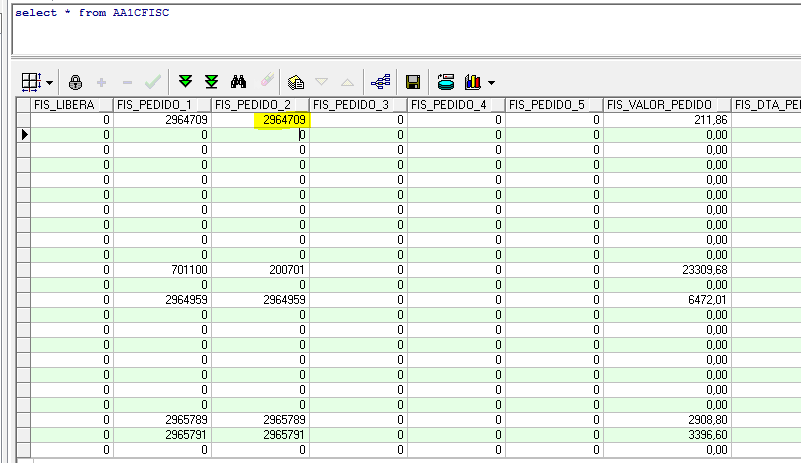Click the FIS_PEDIDO_2 column header

(261, 105)
